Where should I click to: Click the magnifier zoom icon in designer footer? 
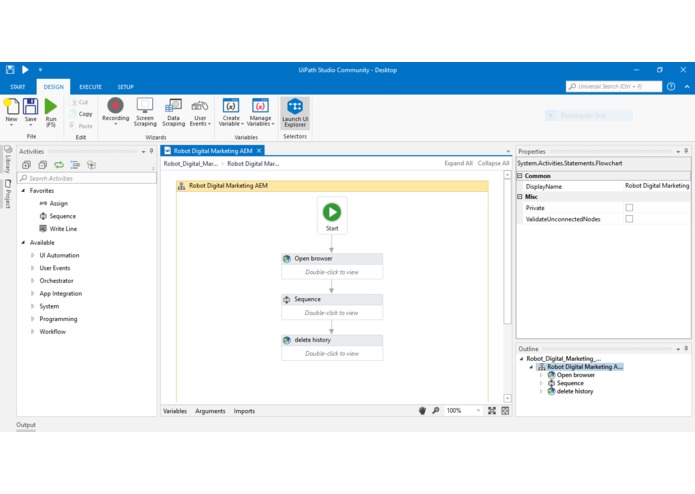tap(436, 411)
